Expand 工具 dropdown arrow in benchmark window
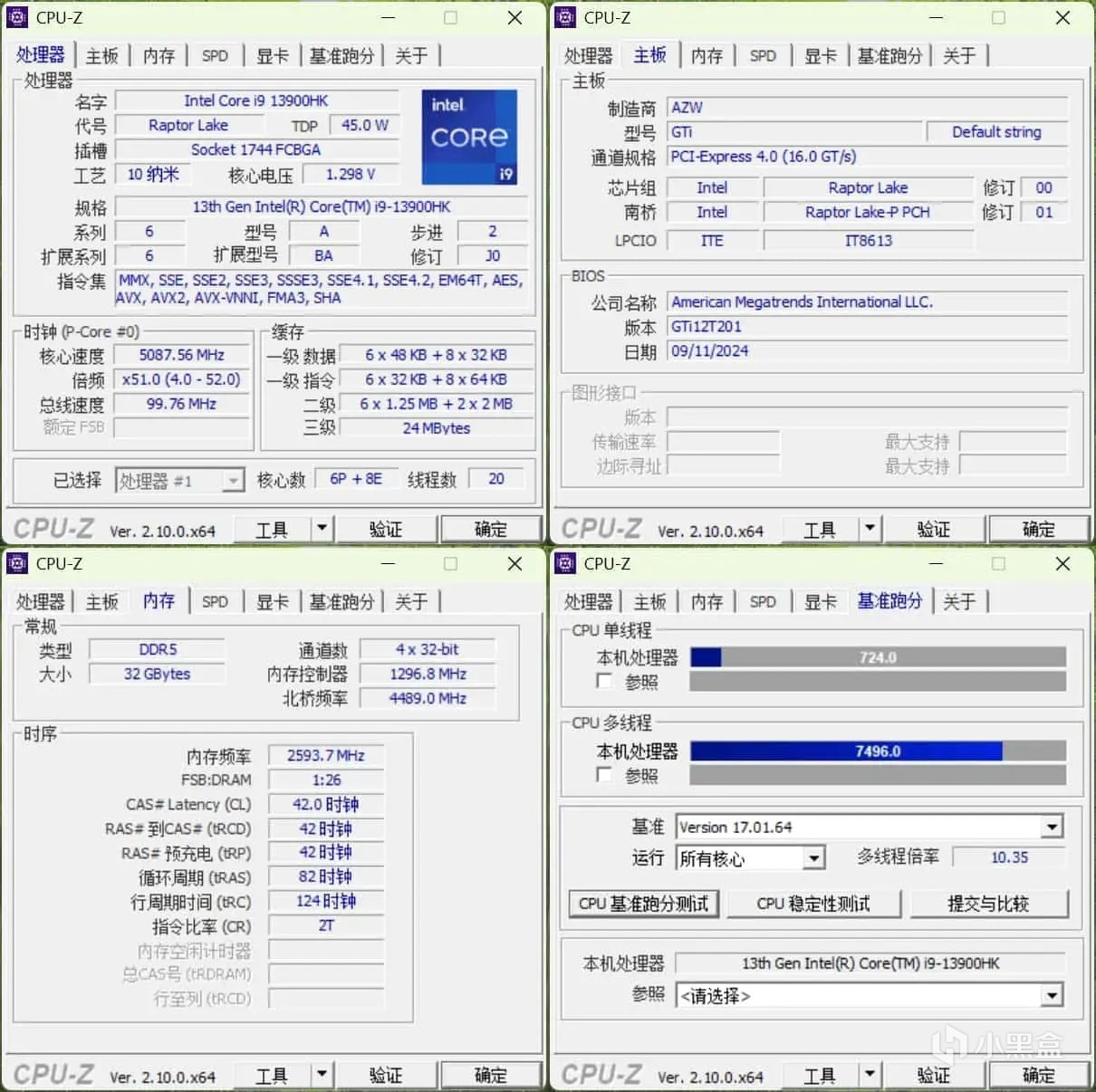The height and width of the screenshot is (1092, 1096). coord(870,1074)
